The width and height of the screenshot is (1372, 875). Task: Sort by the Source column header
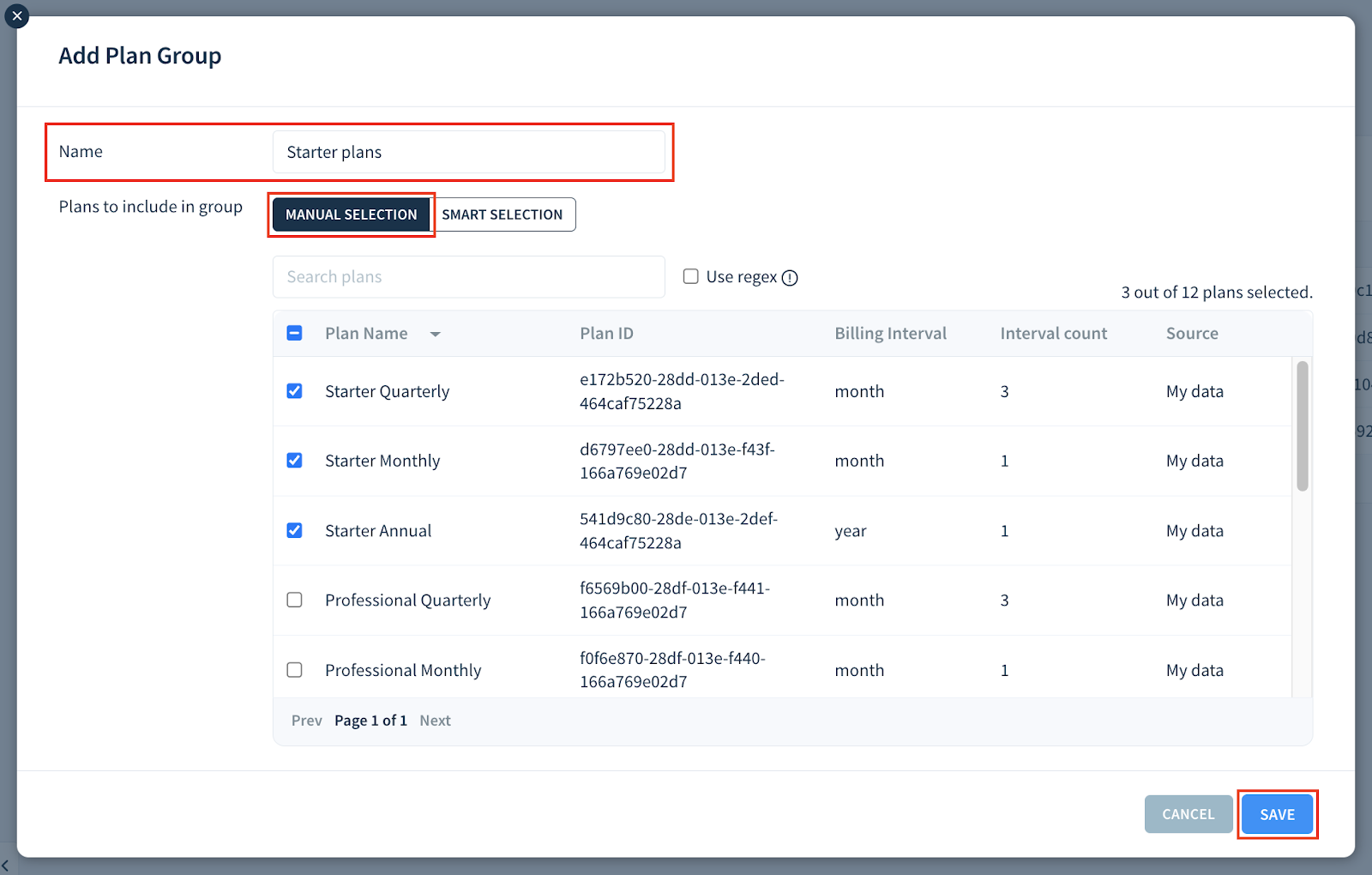pos(1192,334)
